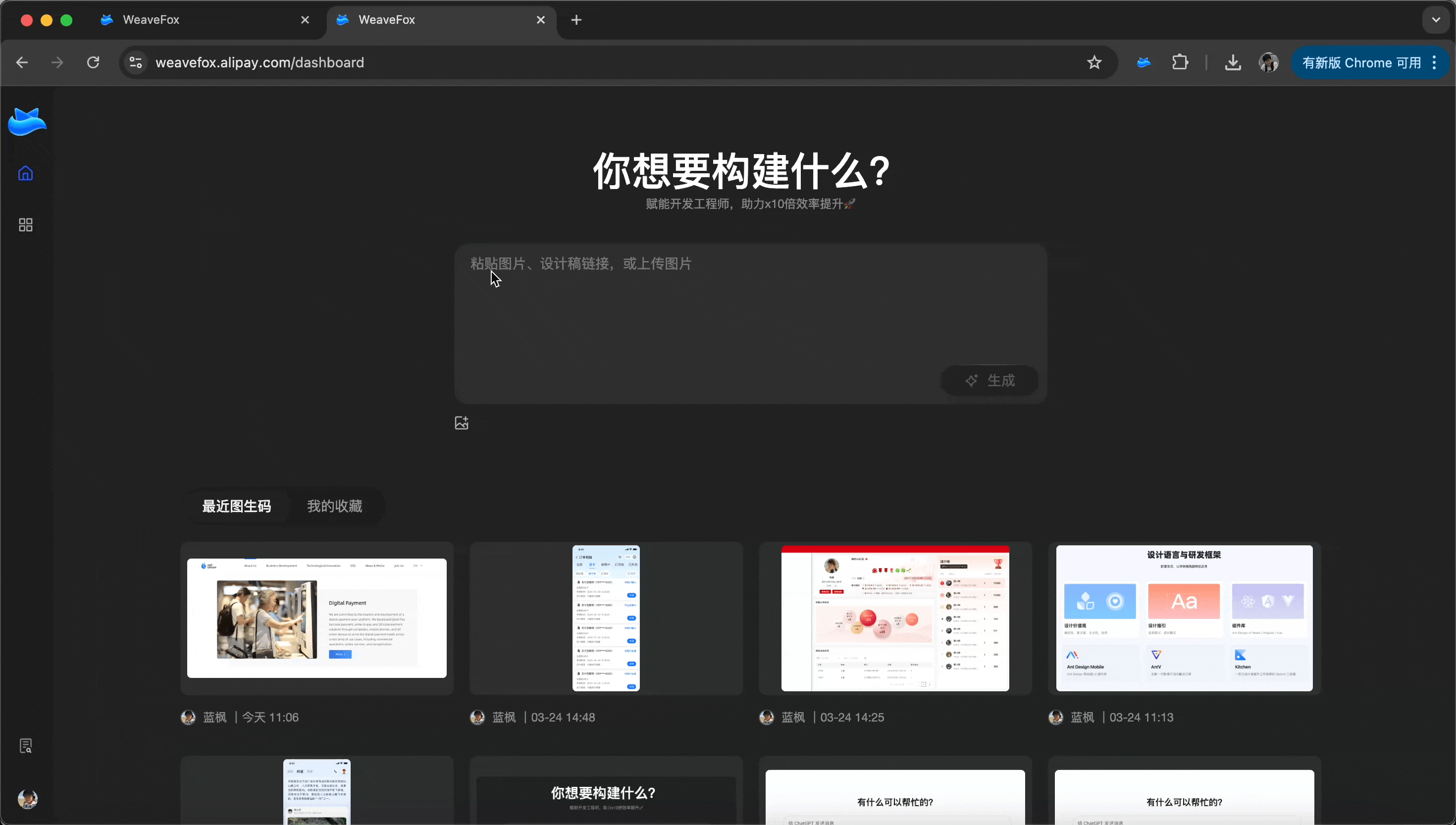
Task: Open the 设计语言与研发框架 project thumbnail
Action: pyautogui.click(x=1184, y=618)
